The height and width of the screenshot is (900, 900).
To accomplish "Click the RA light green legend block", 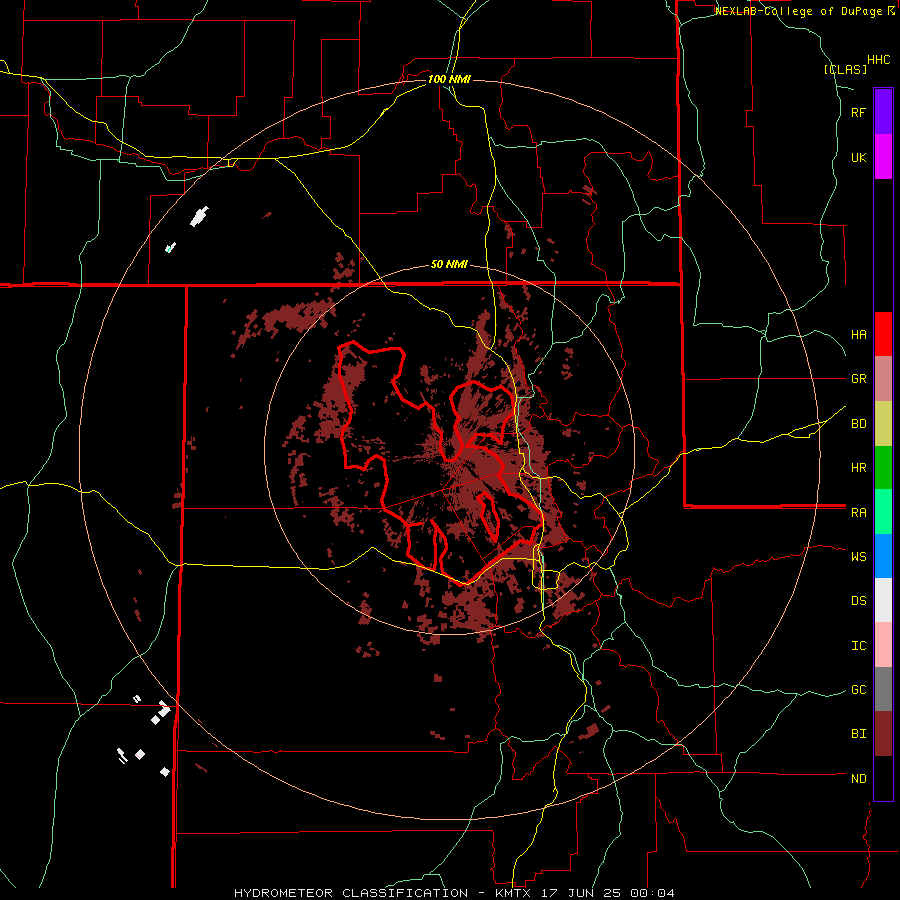I will point(883,512).
